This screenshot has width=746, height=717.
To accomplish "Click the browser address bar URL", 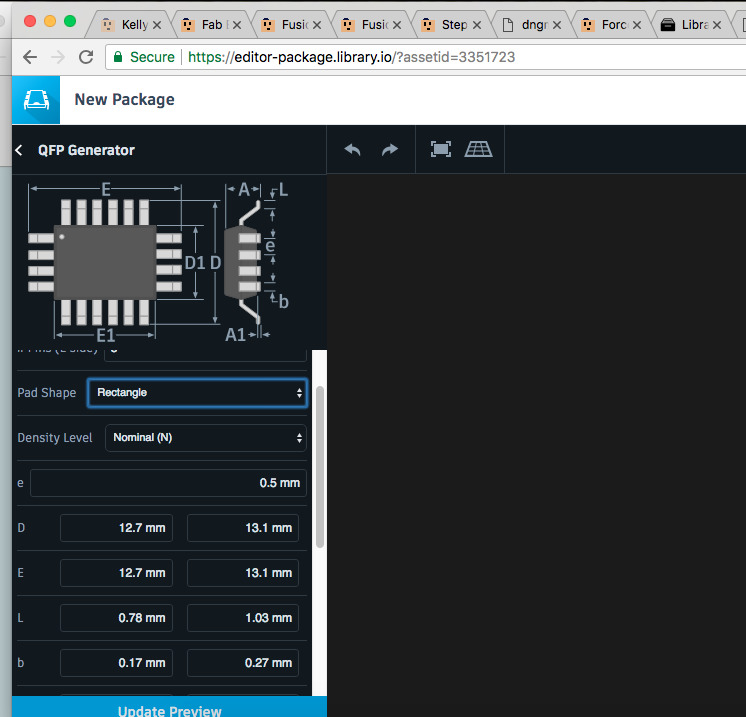I will pos(351,57).
